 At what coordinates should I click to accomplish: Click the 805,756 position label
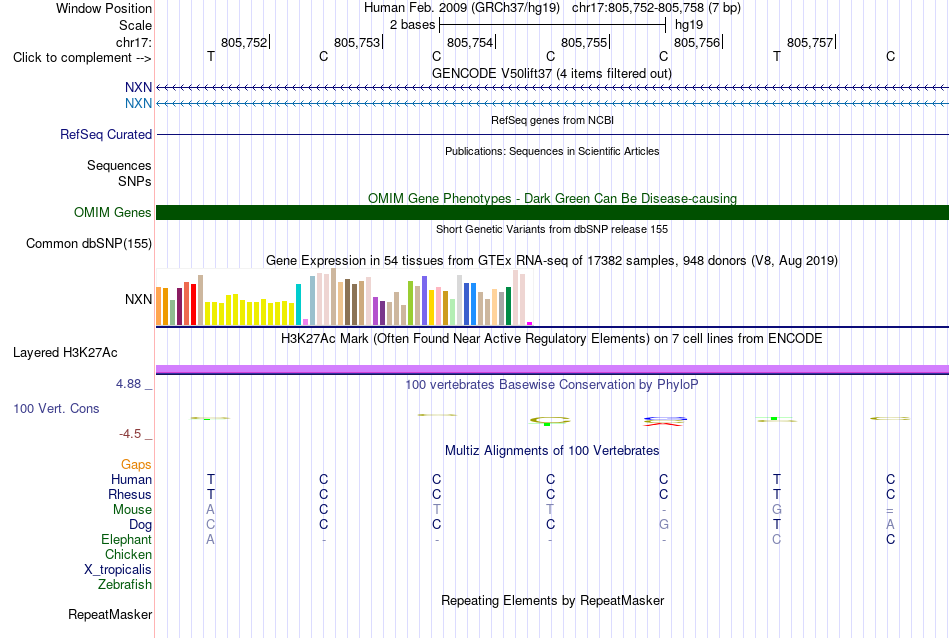click(x=697, y=42)
